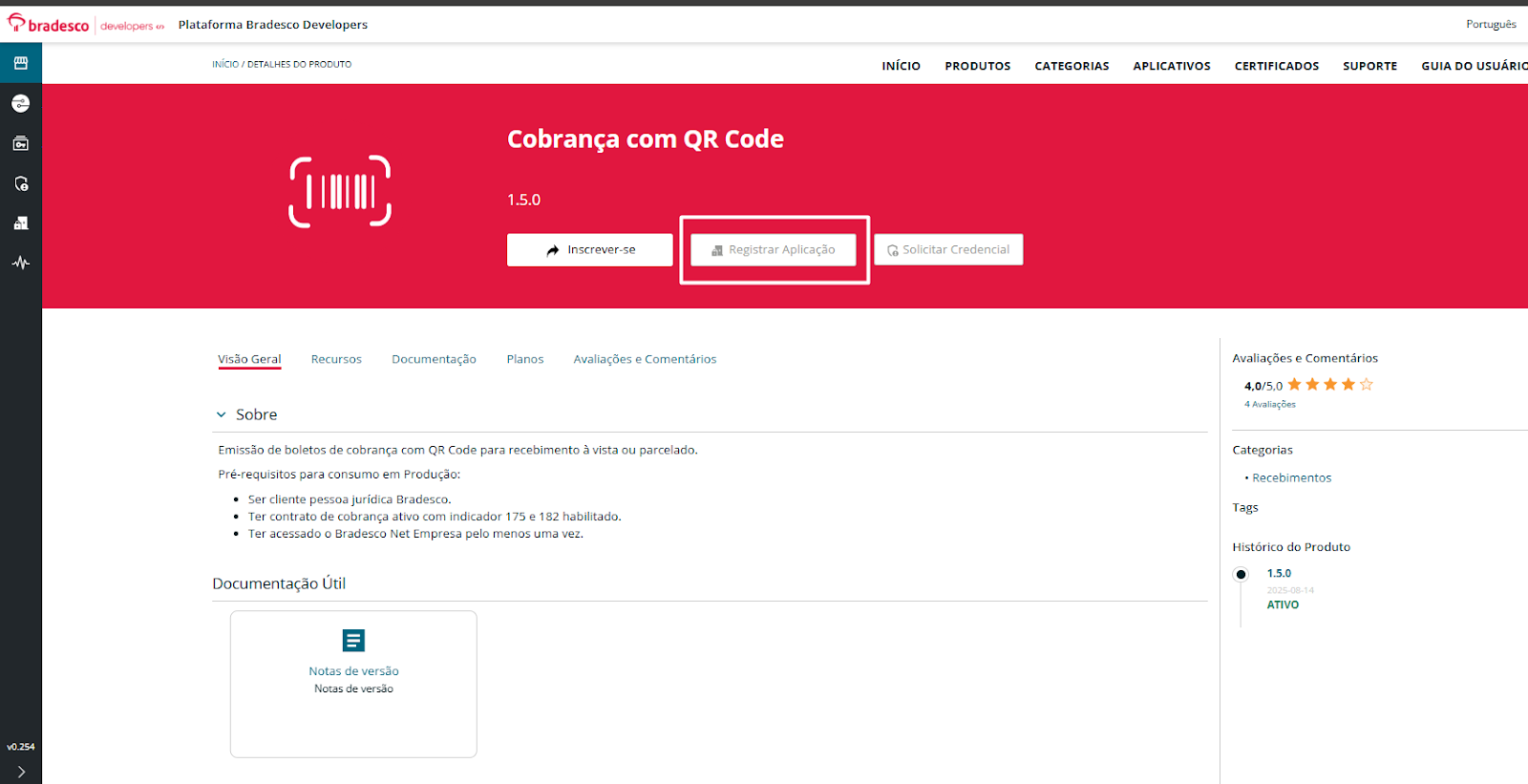
Task: Select version 1.5.0 history marker
Action: tap(1241, 574)
